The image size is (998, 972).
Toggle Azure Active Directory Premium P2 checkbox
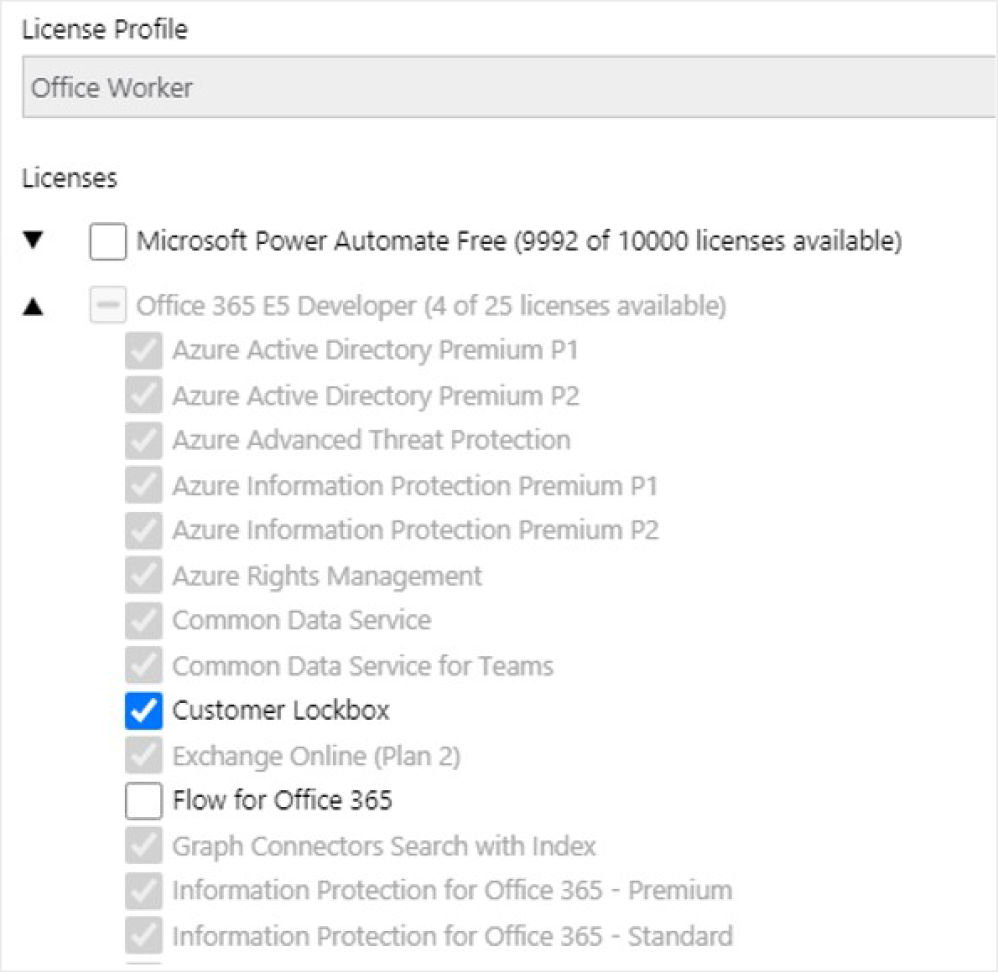click(x=143, y=395)
